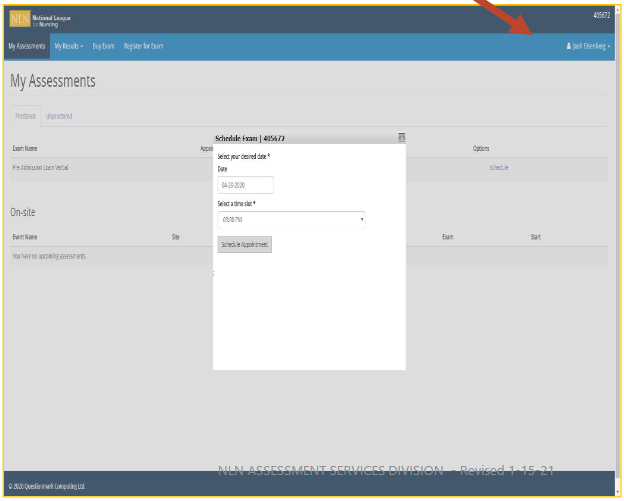Image resolution: width=624 pixels, height=501 pixels.
Task: Open the My Assessments nav item
Action: (x=27, y=46)
